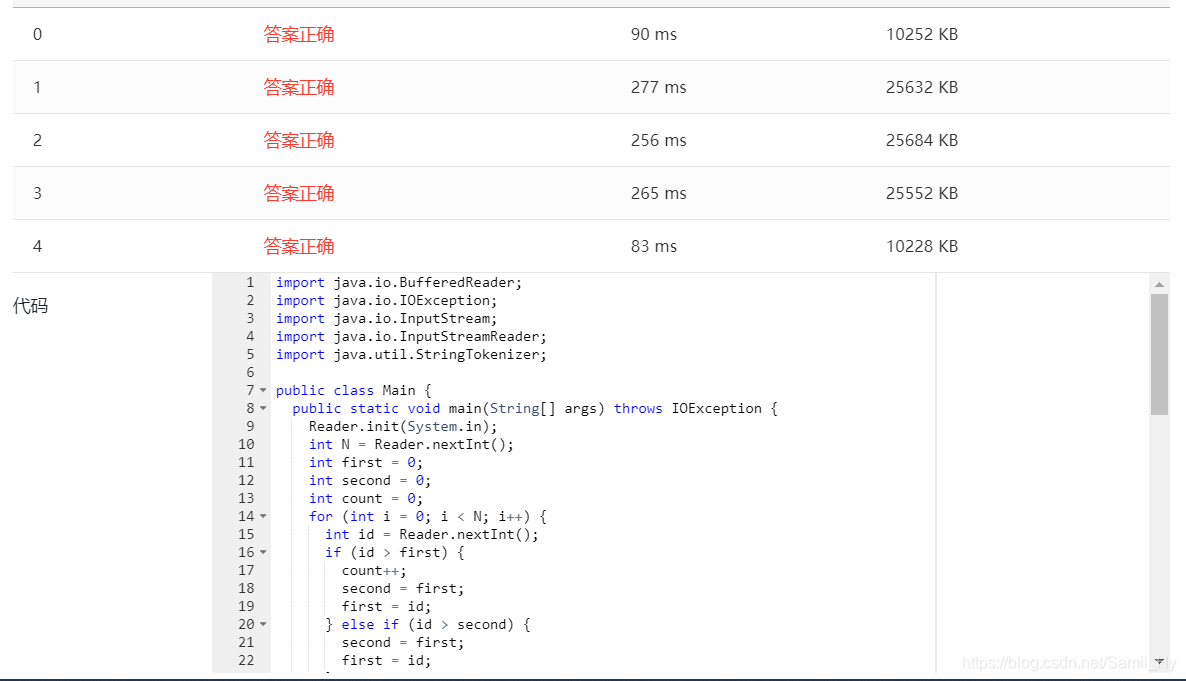1186x681 pixels.
Task: Click the int N = Reader.nextInt(); line
Action: pos(411,445)
